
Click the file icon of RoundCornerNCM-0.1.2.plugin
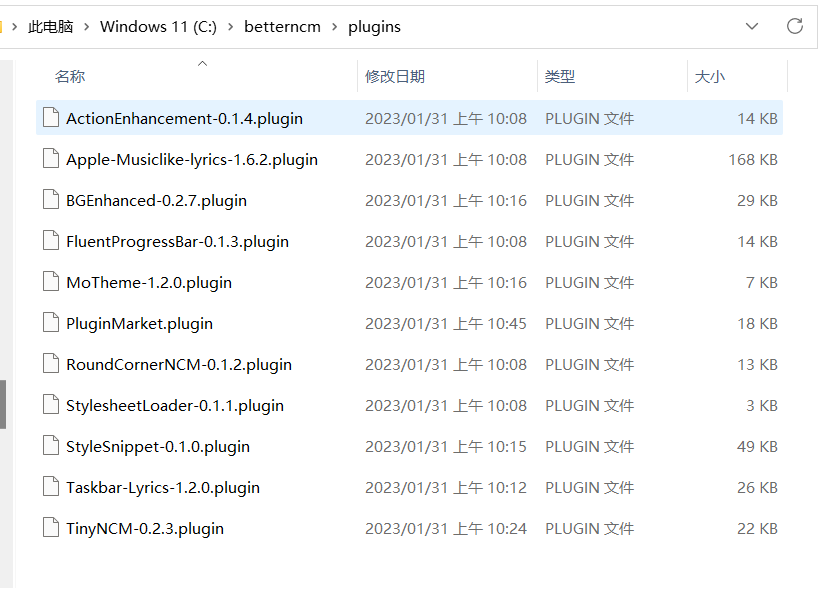tap(51, 364)
